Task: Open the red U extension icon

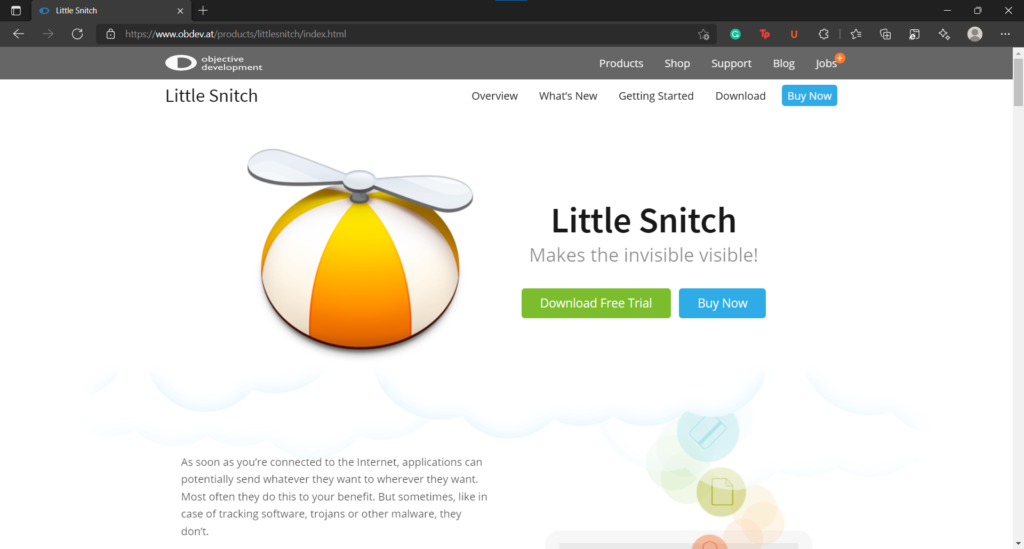Action: click(x=794, y=34)
